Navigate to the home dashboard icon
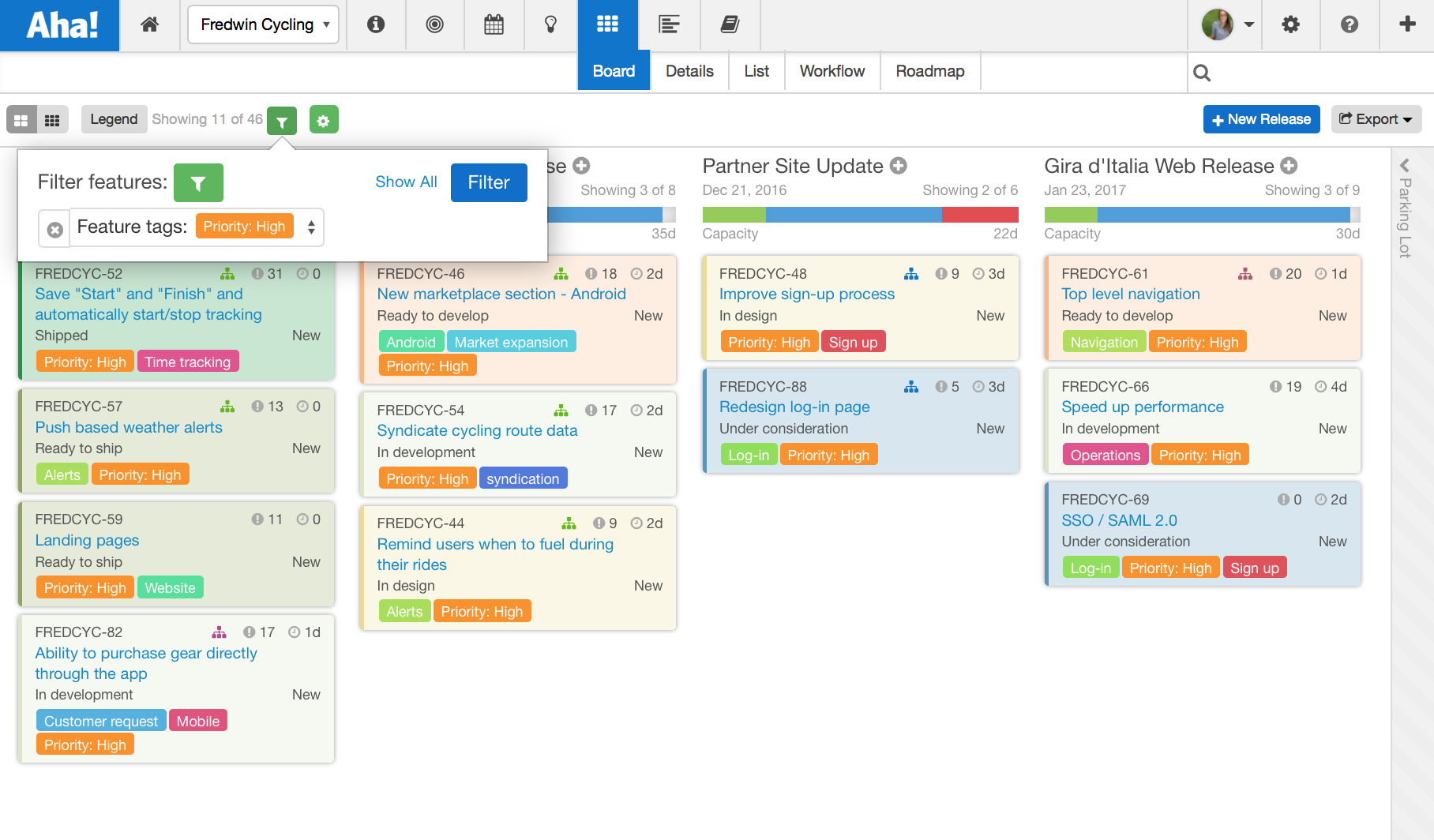Viewport: 1434px width, 840px height. click(149, 24)
